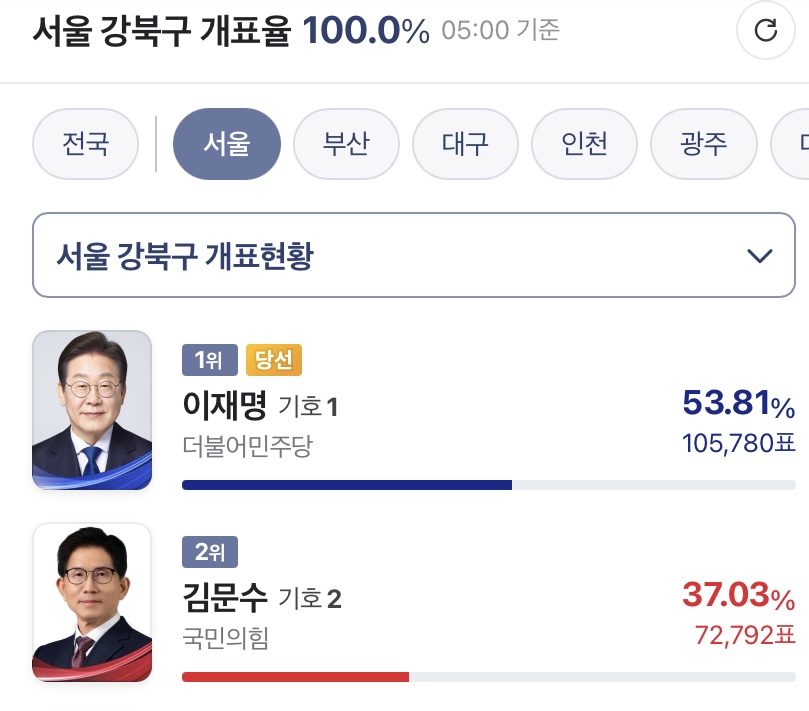Click the refresh results icon
Viewport: 809px width, 711px height.
[x=765, y=31]
